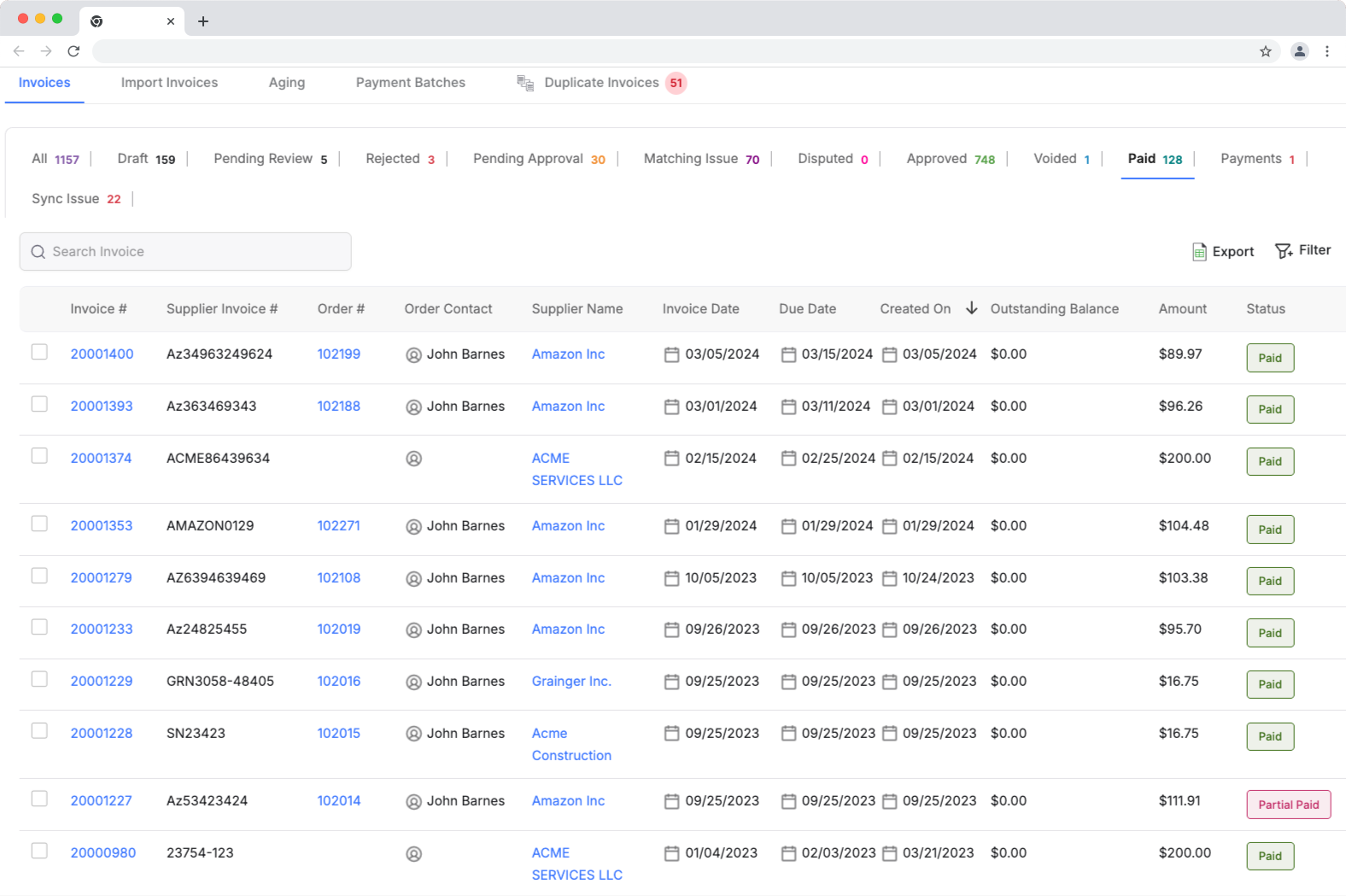
Task: Select checkbox for invoice 20001229
Action: point(39,679)
